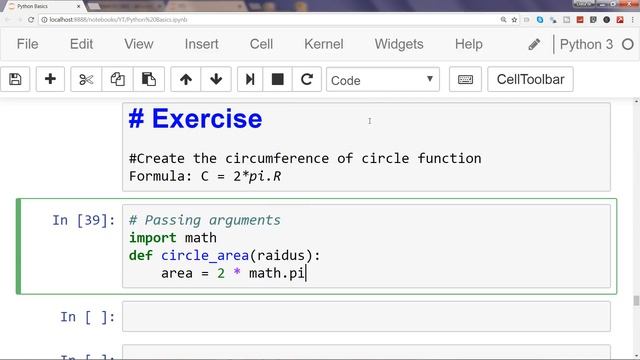Interrupt the kernel with the stop icon
This screenshot has height=360, width=640.
tap(278, 79)
